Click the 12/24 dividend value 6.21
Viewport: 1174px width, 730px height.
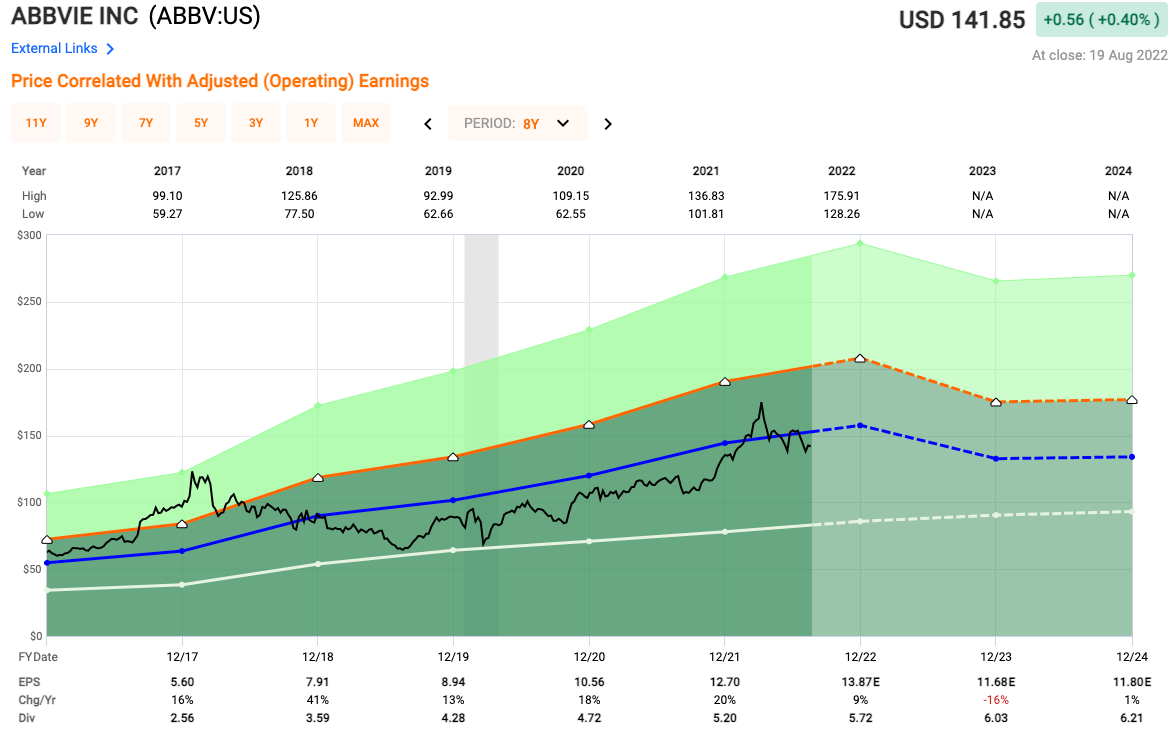click(x=1132, y=717)
